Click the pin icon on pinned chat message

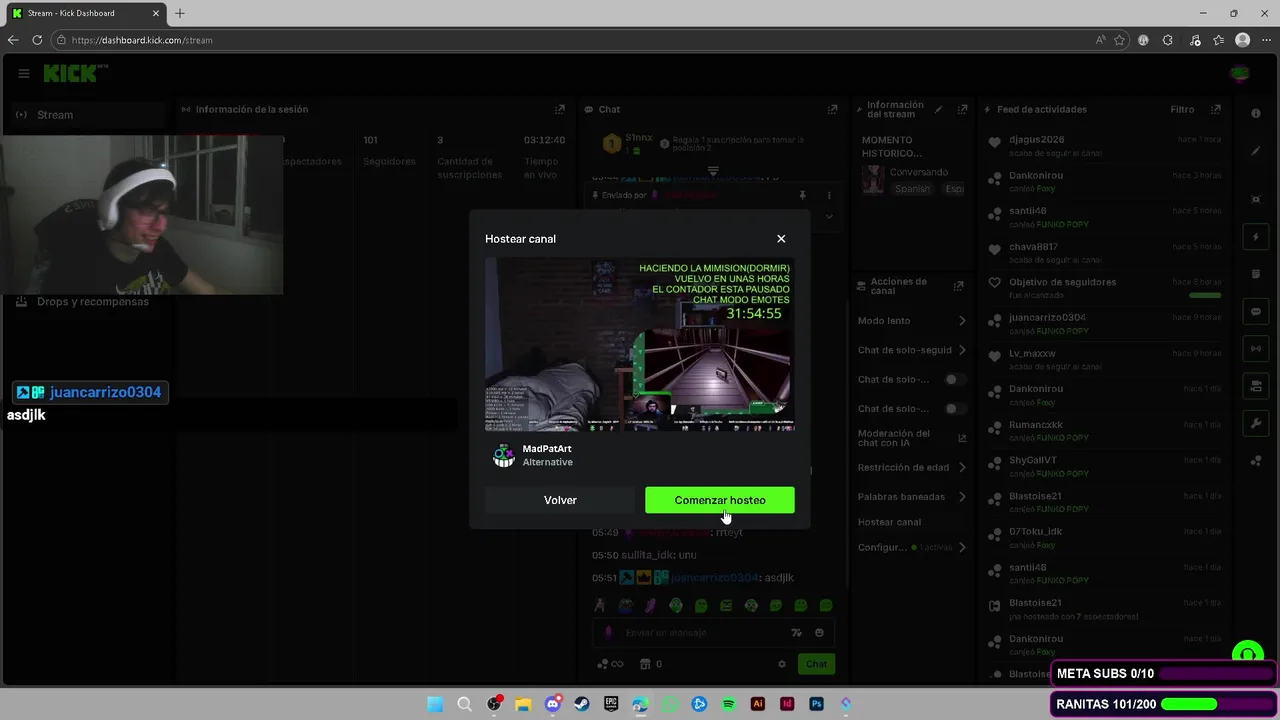coord(802,195)
